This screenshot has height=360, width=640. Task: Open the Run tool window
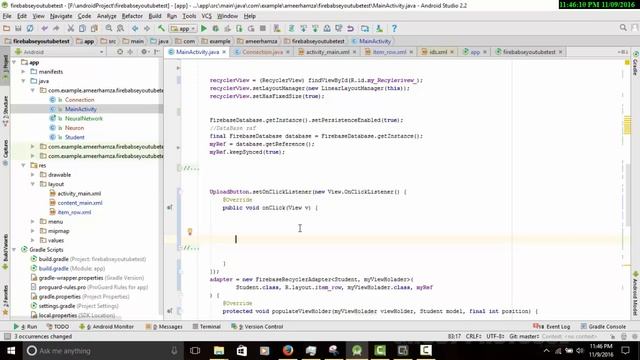tap(25, 327)
